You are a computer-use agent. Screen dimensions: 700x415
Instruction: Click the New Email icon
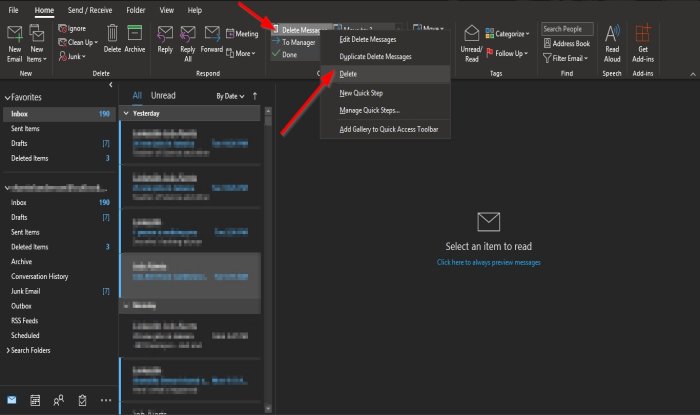(14, 35)
